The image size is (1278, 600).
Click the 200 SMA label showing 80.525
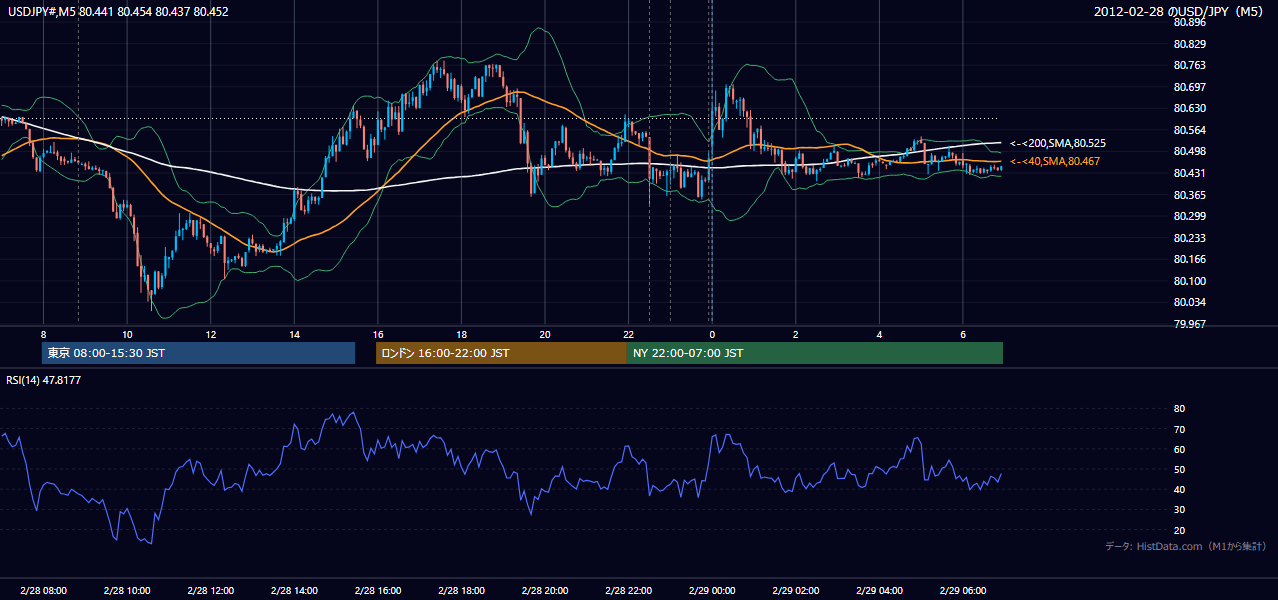click(1058, 144)
